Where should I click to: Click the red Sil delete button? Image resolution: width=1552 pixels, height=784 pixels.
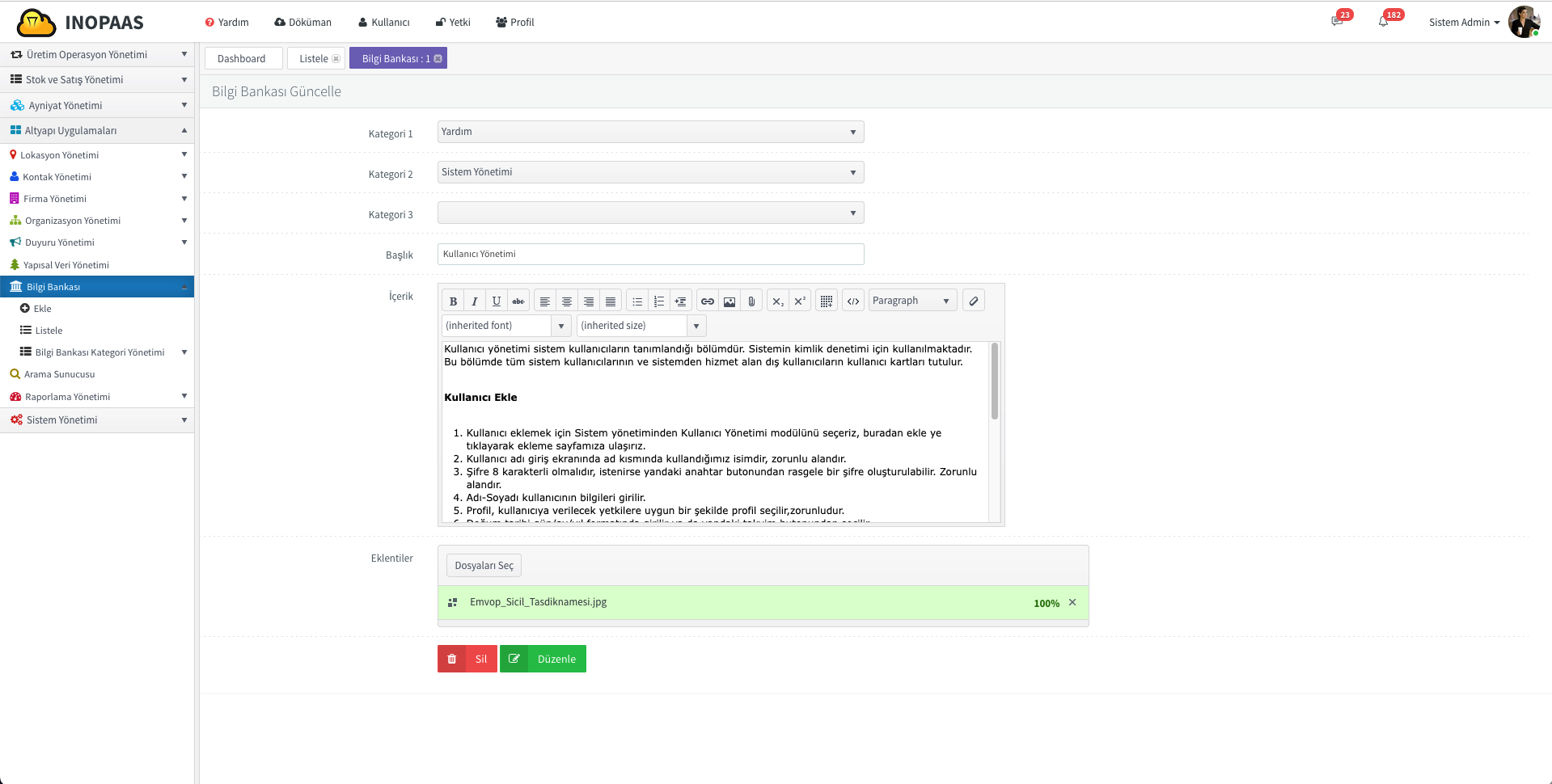tap(467, 659)
